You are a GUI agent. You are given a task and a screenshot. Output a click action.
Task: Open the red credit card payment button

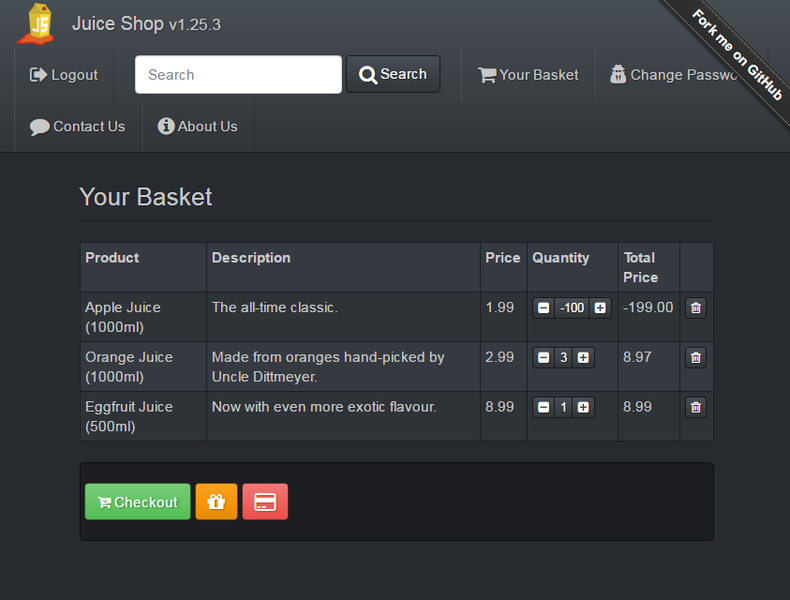[265, 502]
